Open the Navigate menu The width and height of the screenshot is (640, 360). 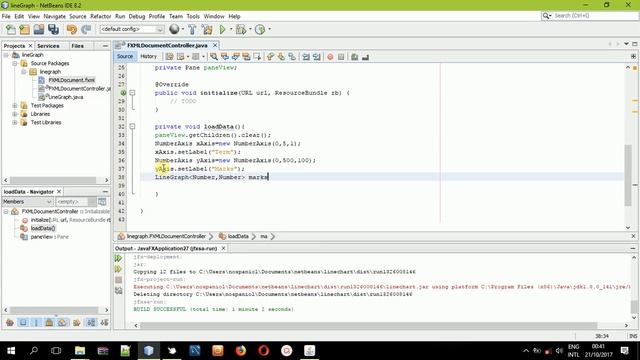point(54,16)
